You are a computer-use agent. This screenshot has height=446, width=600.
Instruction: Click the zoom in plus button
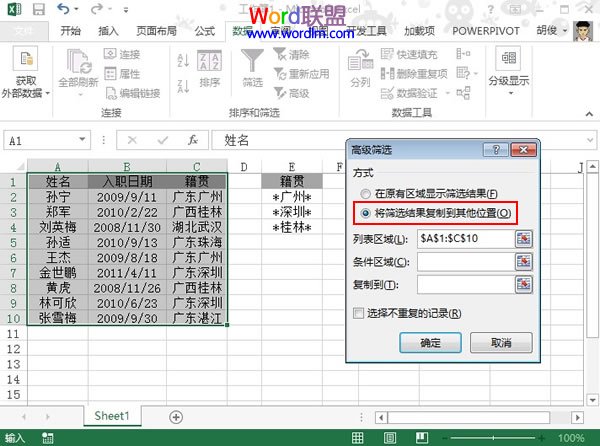(542, 438)
